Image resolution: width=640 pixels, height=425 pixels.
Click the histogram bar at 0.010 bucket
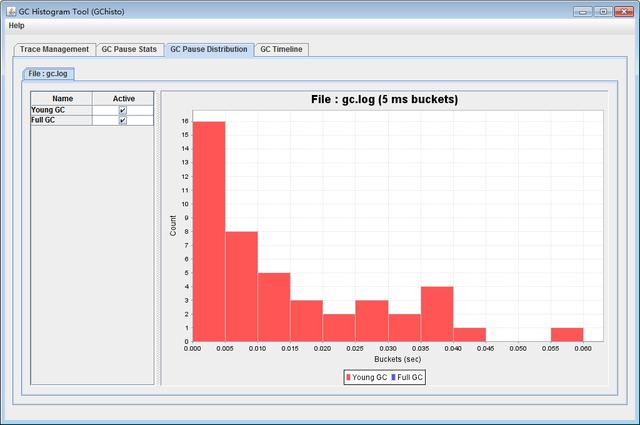pos(274,307)
